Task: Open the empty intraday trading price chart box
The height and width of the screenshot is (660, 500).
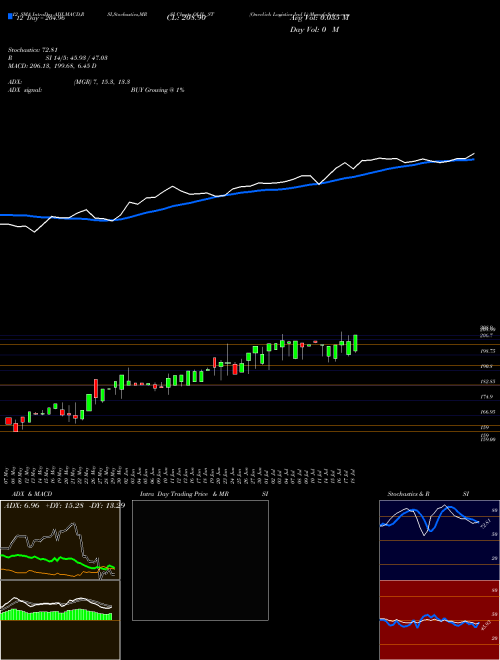Action: (x=200, y=560)
